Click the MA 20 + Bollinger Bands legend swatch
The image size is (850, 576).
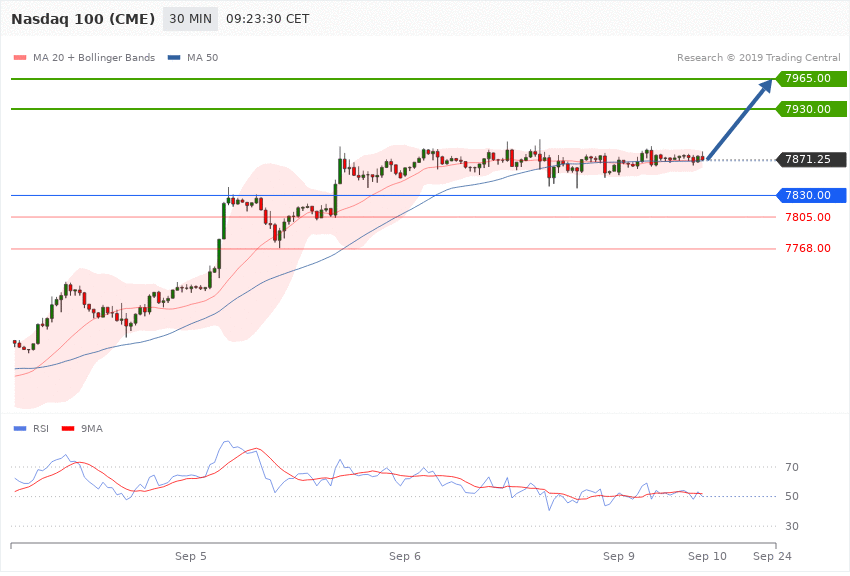coord(20,57)
